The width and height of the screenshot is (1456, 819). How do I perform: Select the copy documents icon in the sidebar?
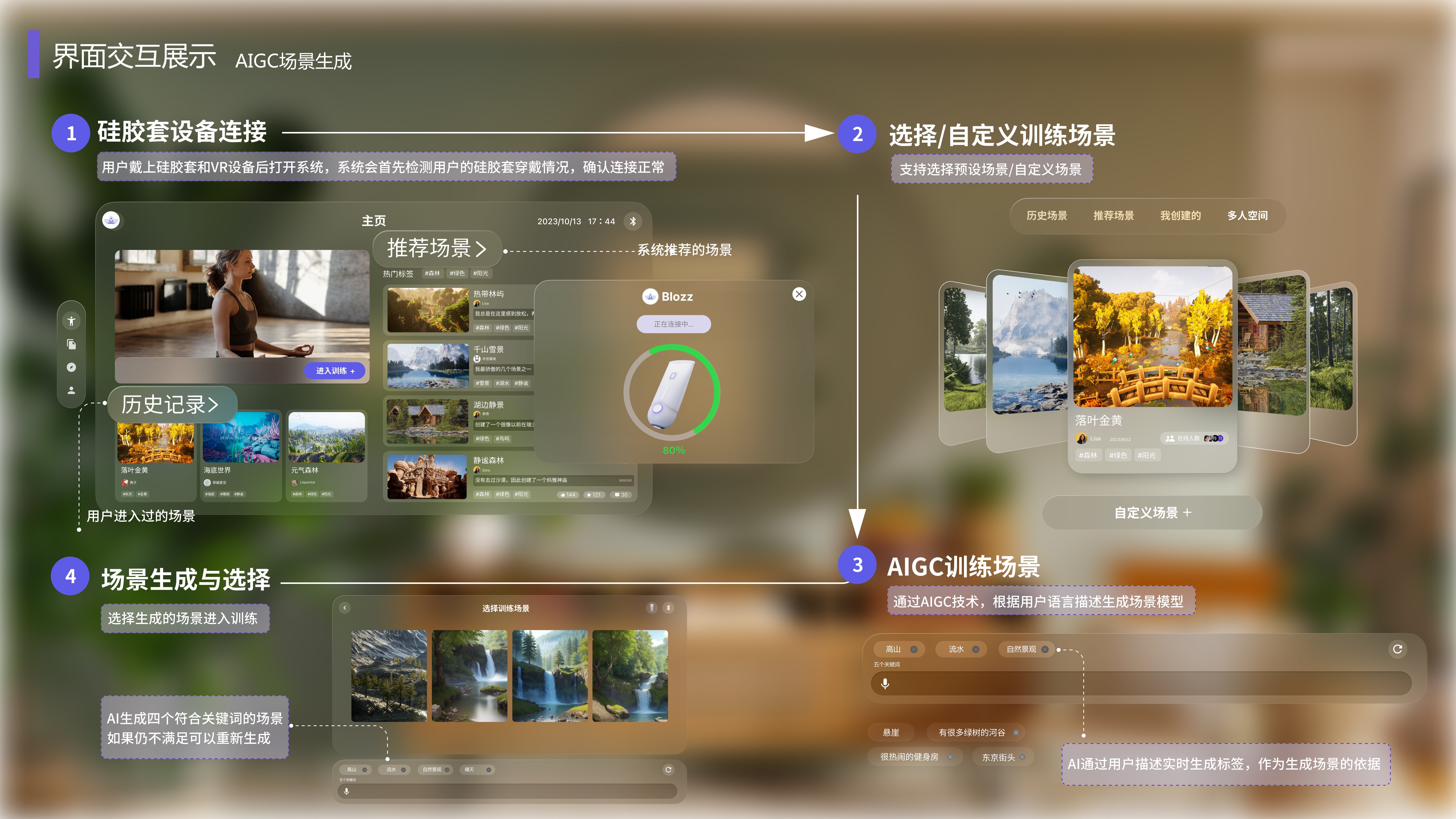tap(71, 344)
